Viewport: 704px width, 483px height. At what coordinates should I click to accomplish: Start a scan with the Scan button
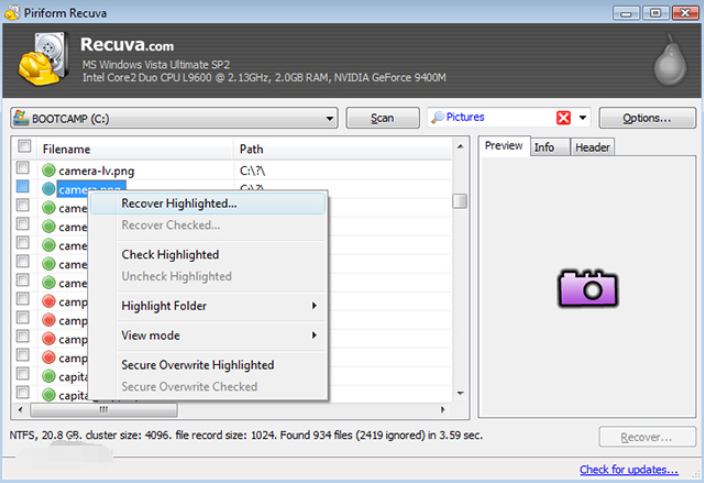click(383, 118)
